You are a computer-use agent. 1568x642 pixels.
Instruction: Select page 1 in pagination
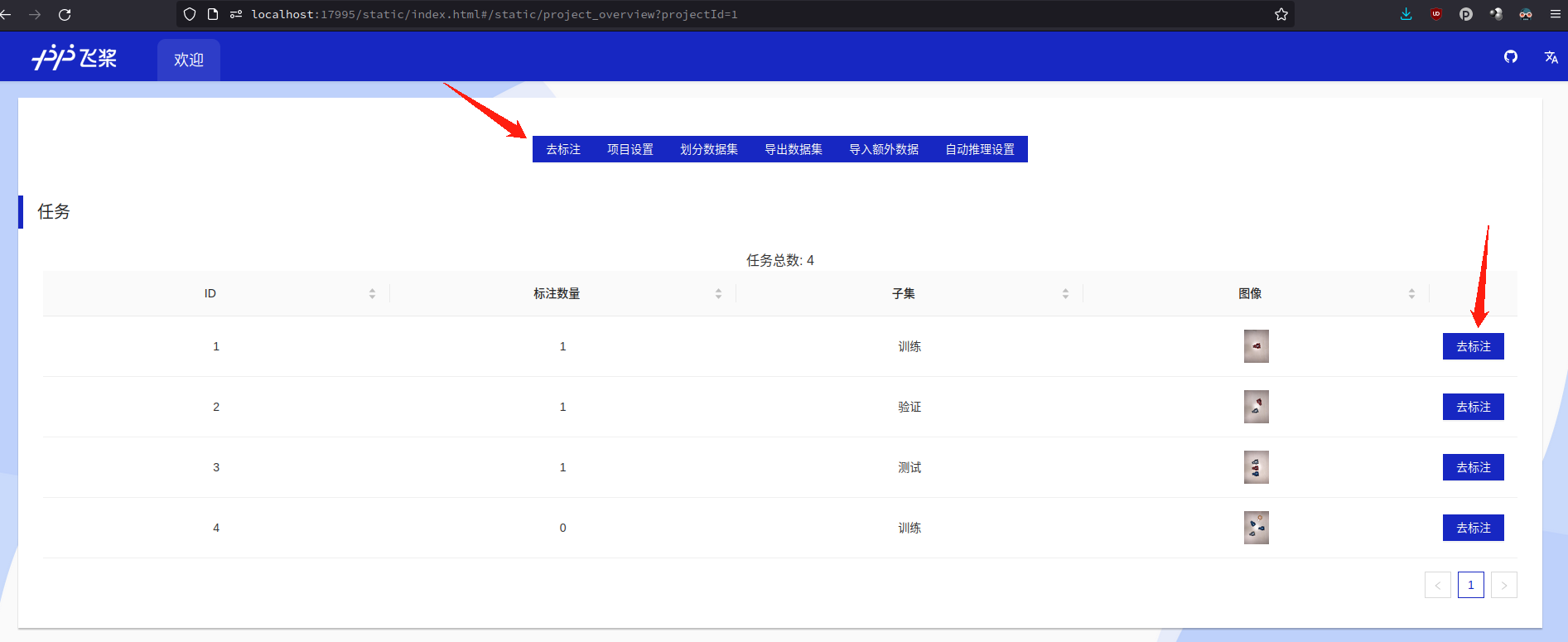[x=1471, y=585]
